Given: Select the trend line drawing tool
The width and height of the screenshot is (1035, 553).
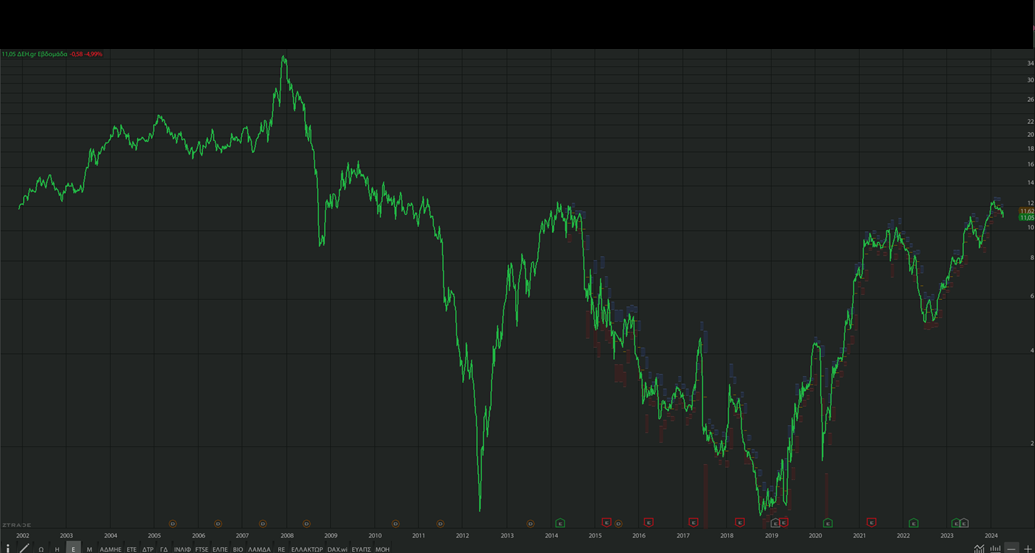Looking at the screenshot, I should click(x=24, y=548).
